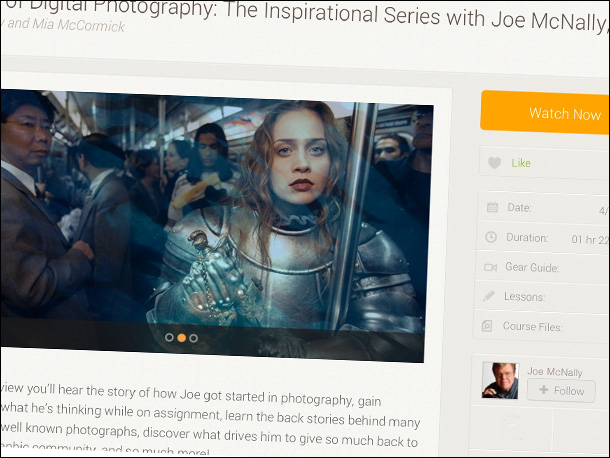The height and width of the screenshot is (458, 610).
Task: Open Joe McNally's profile photo thumbnail
Action: (x=500, y=380)
